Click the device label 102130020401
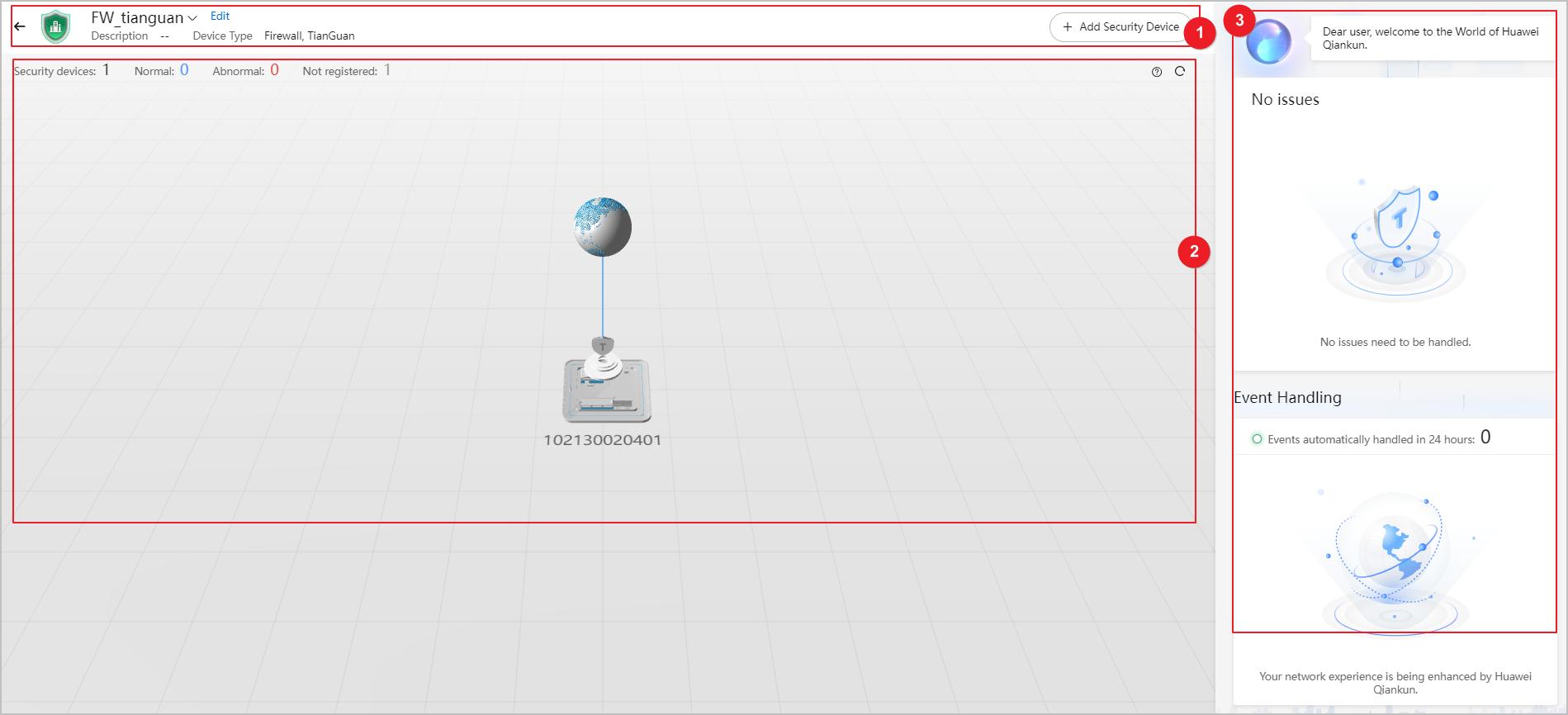The image size is (1568, 715). [x=602, y=440]
